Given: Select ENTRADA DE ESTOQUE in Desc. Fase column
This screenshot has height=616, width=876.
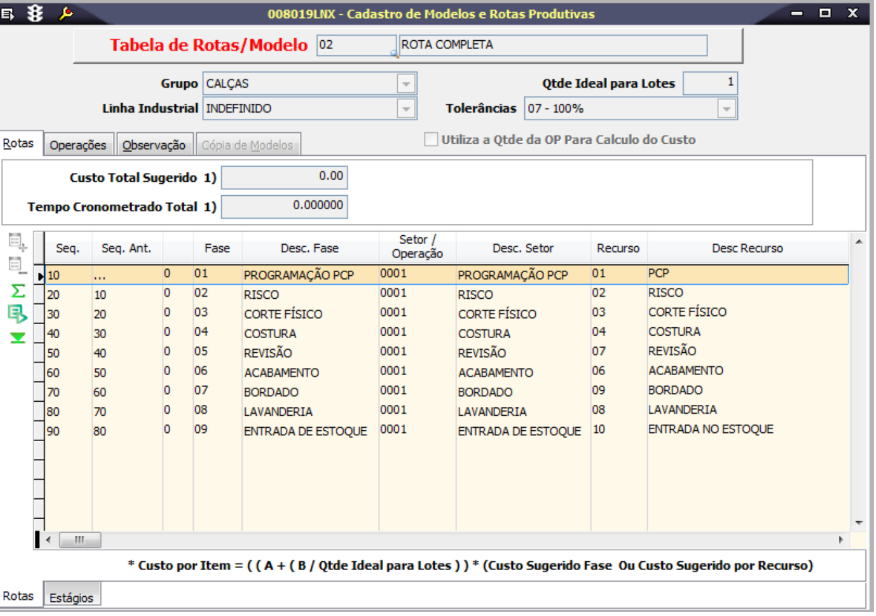Looking at the screenshot, I should pos(306,432).
